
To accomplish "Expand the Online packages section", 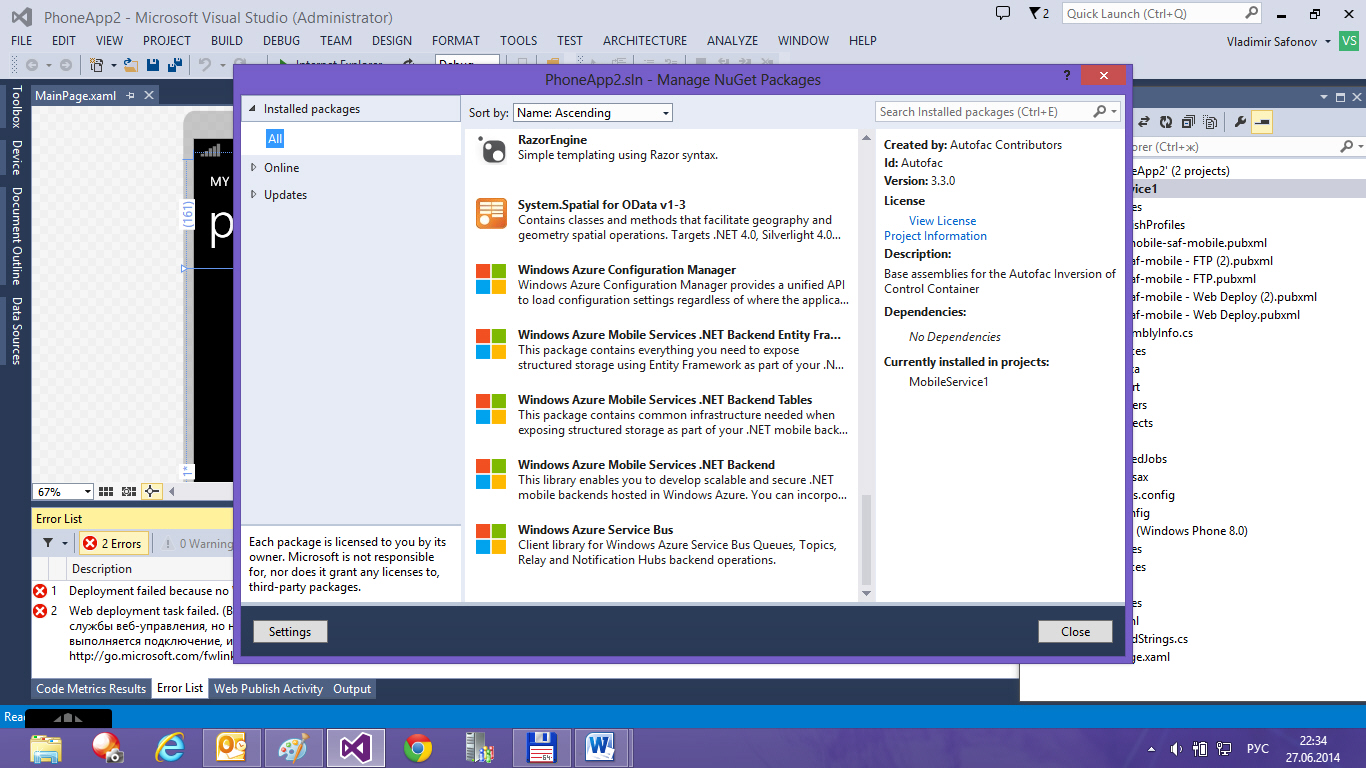I will click(253, 167).
